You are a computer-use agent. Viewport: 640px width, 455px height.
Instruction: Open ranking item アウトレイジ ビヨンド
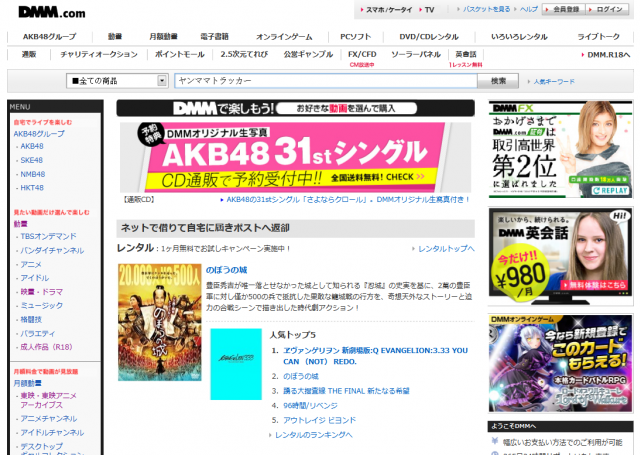tap(319, 420)
